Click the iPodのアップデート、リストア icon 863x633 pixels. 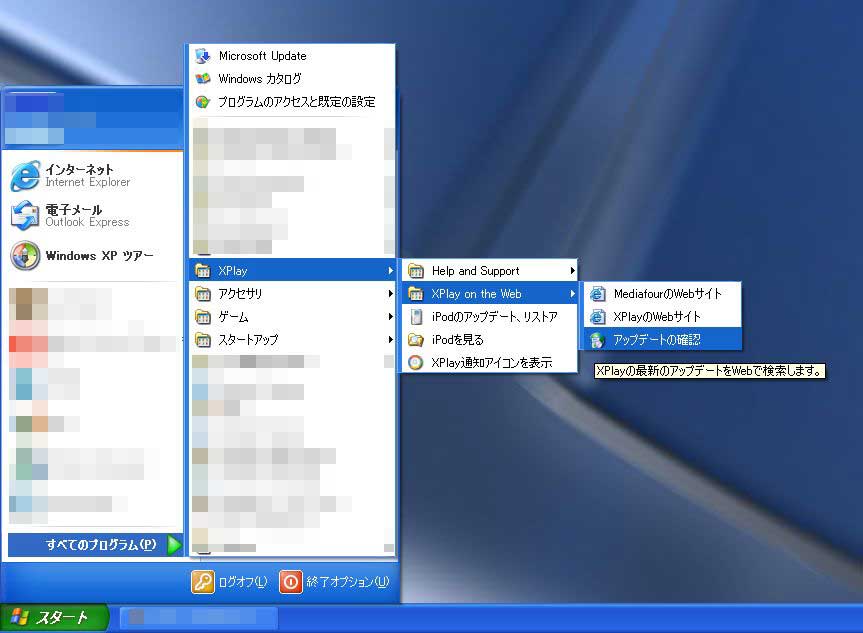point(417,317)
